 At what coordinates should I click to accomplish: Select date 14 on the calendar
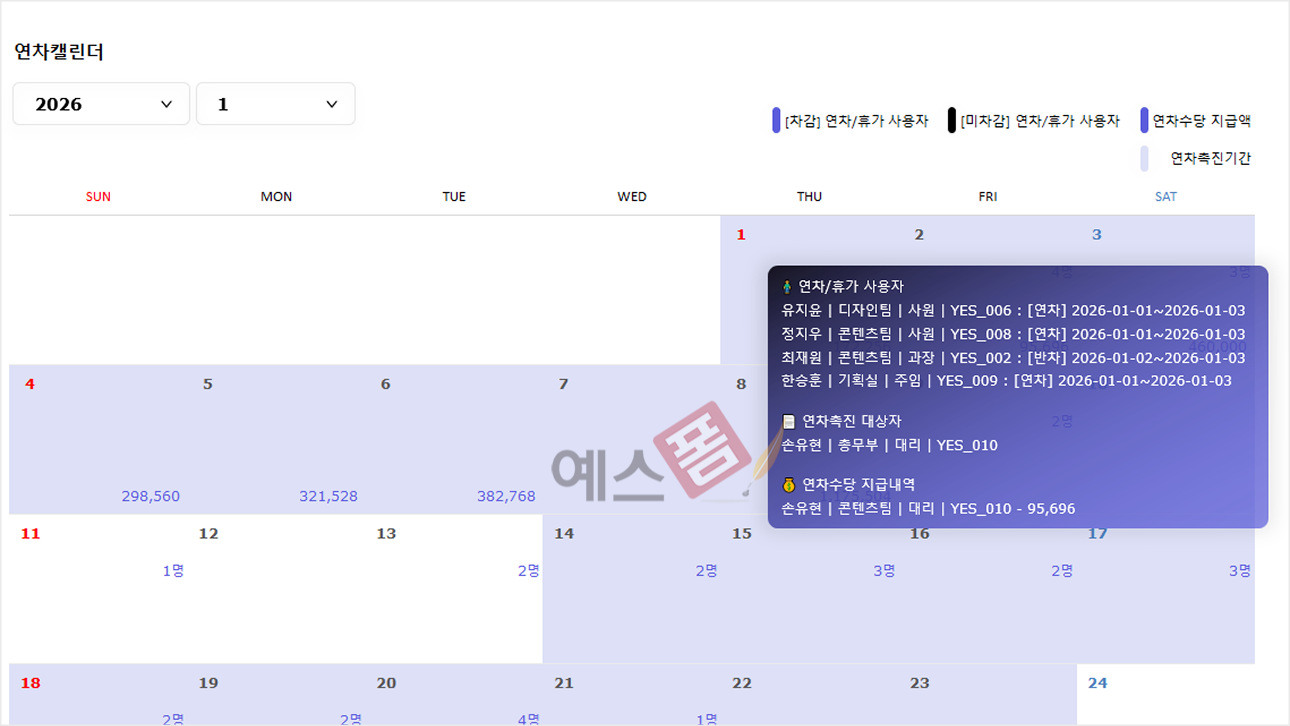(x=564, y=534)
